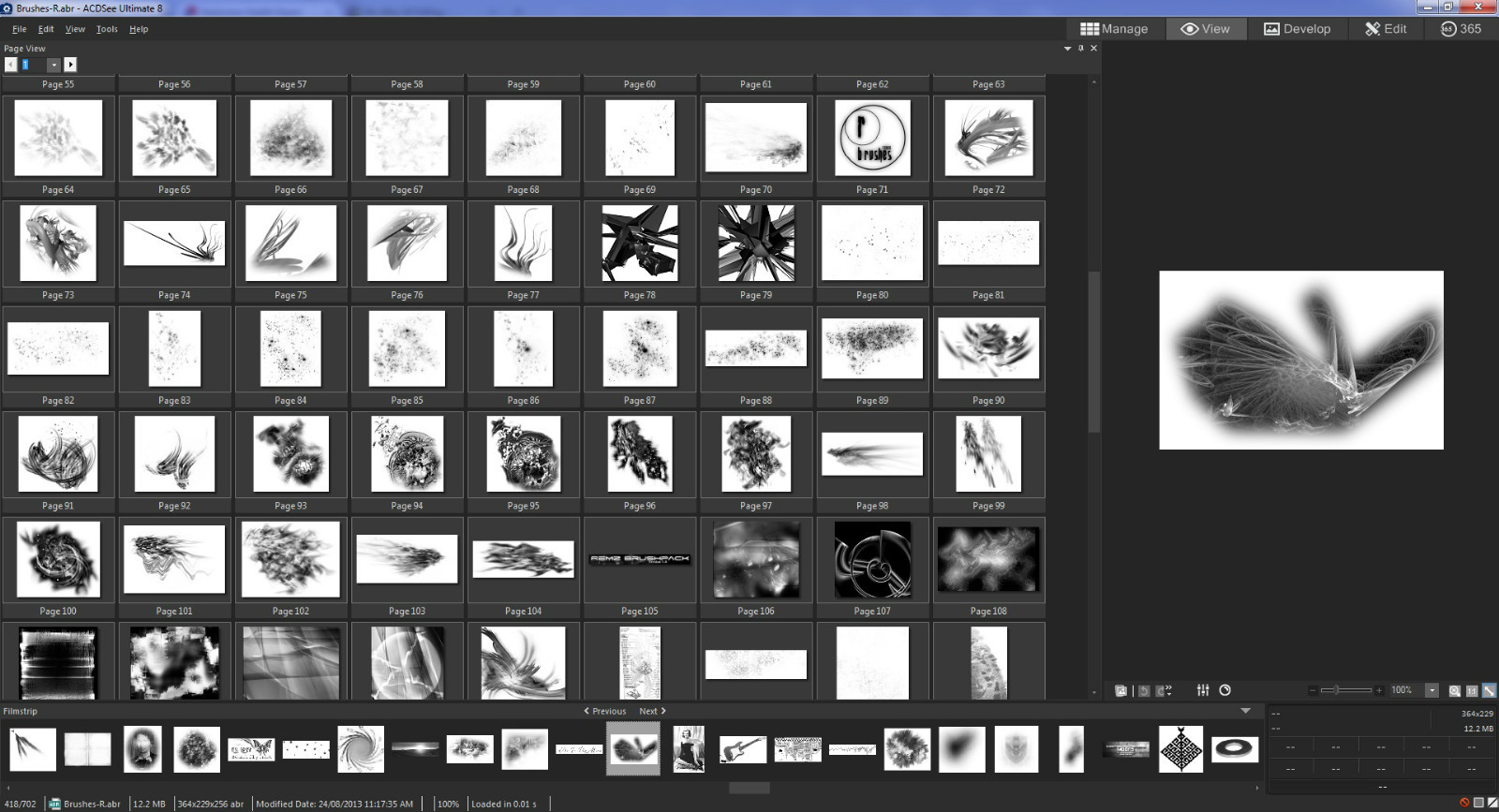This screenshot has height=812, width=1499.
Task: Click the Modified Date status bar entry
Action: (x=334, y=804)
